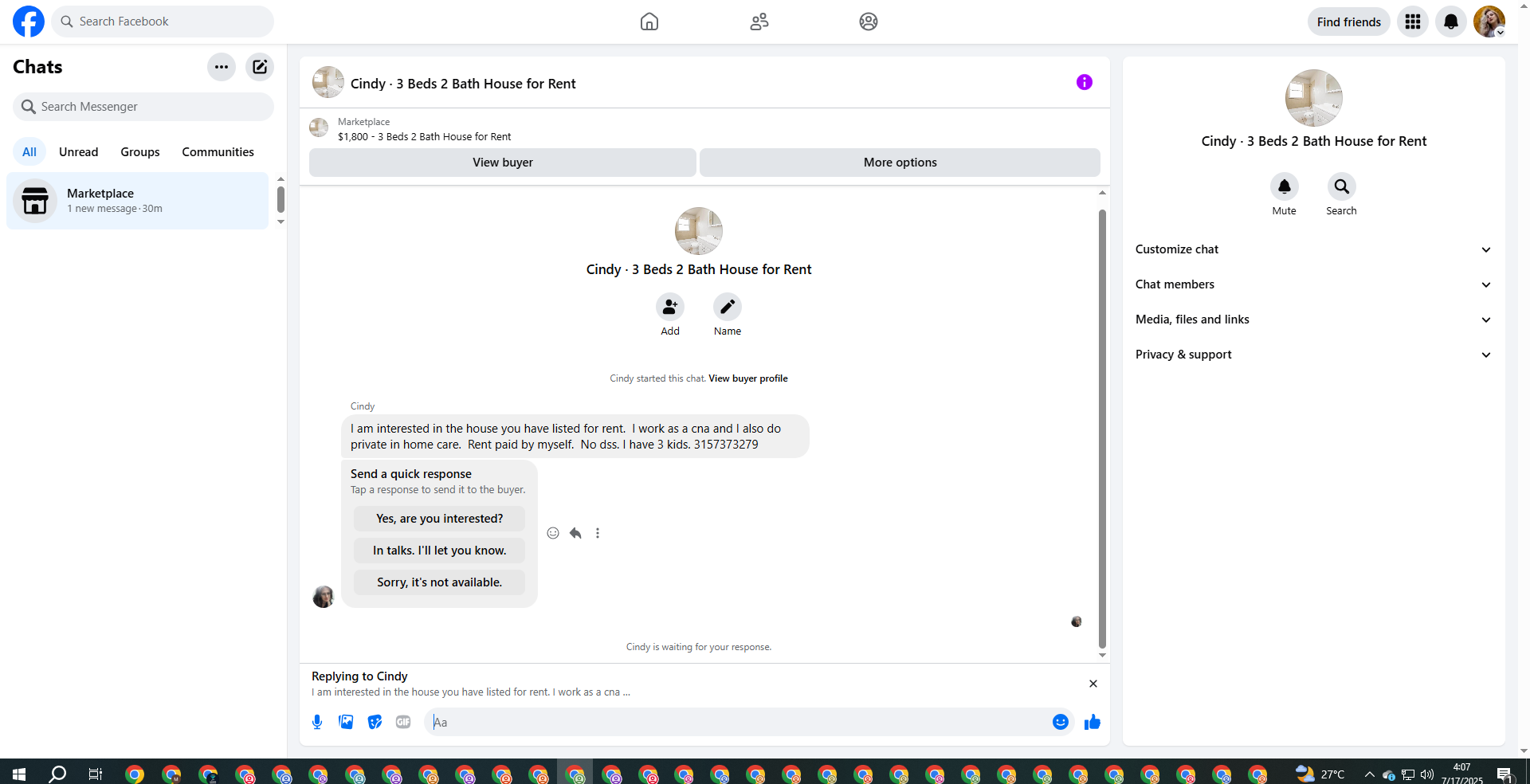Open the Facebook menu grid icon
The height and width of the screenshot is (784, 1530).
[x=1413, y=22]
